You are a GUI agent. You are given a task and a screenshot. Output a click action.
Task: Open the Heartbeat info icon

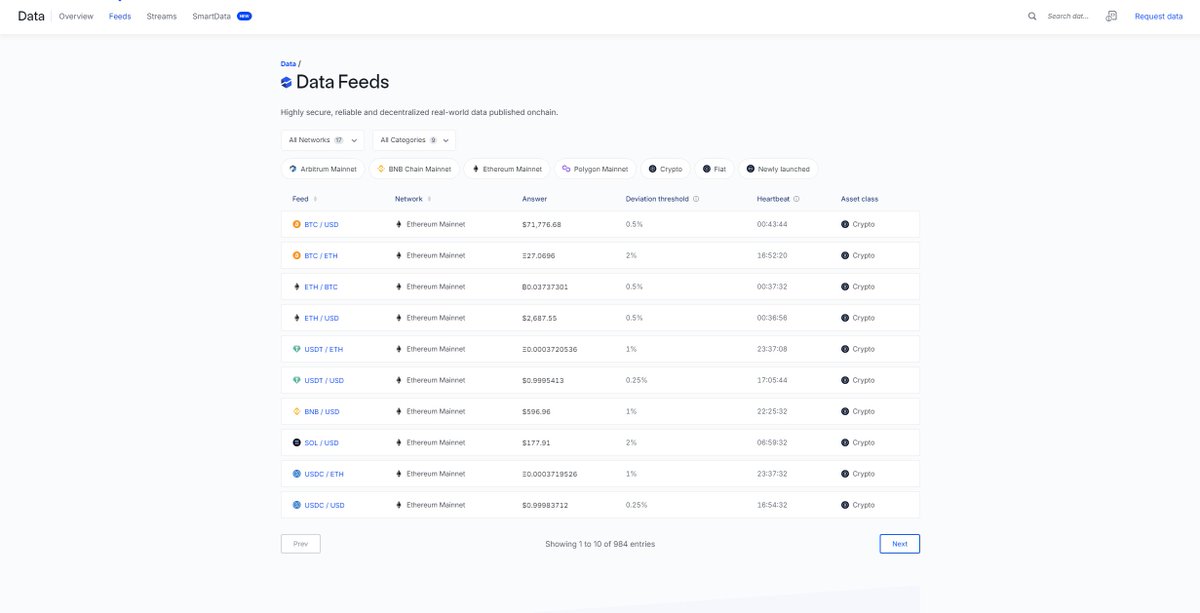click(796, 199)
